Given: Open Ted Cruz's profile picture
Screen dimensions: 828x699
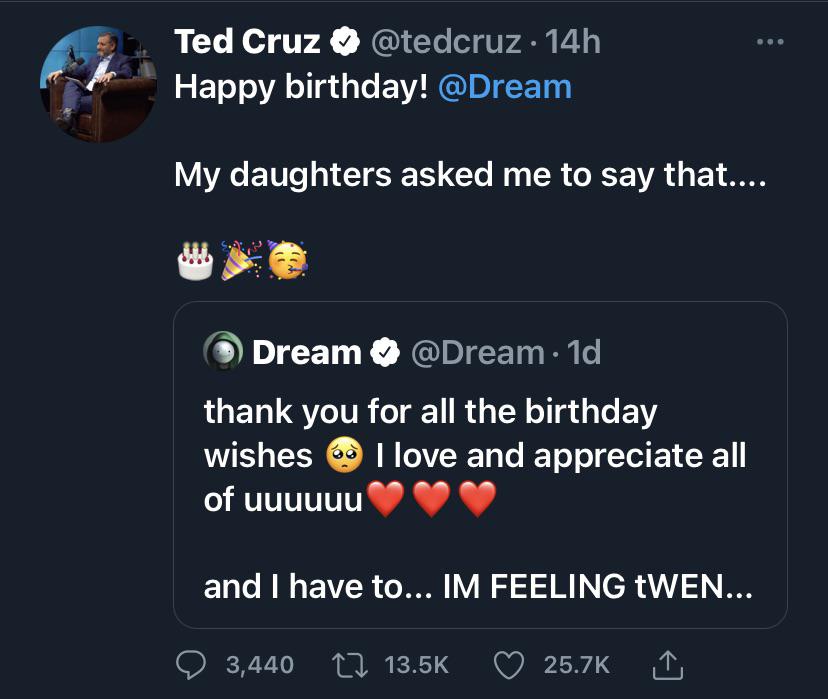Looking at the screenshot, I should point(98,84).
